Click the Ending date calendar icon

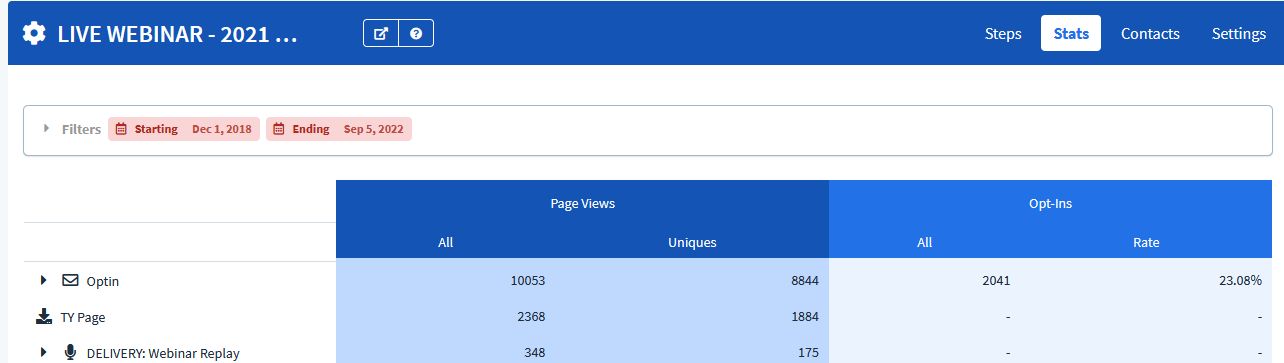tap(279, 129)
